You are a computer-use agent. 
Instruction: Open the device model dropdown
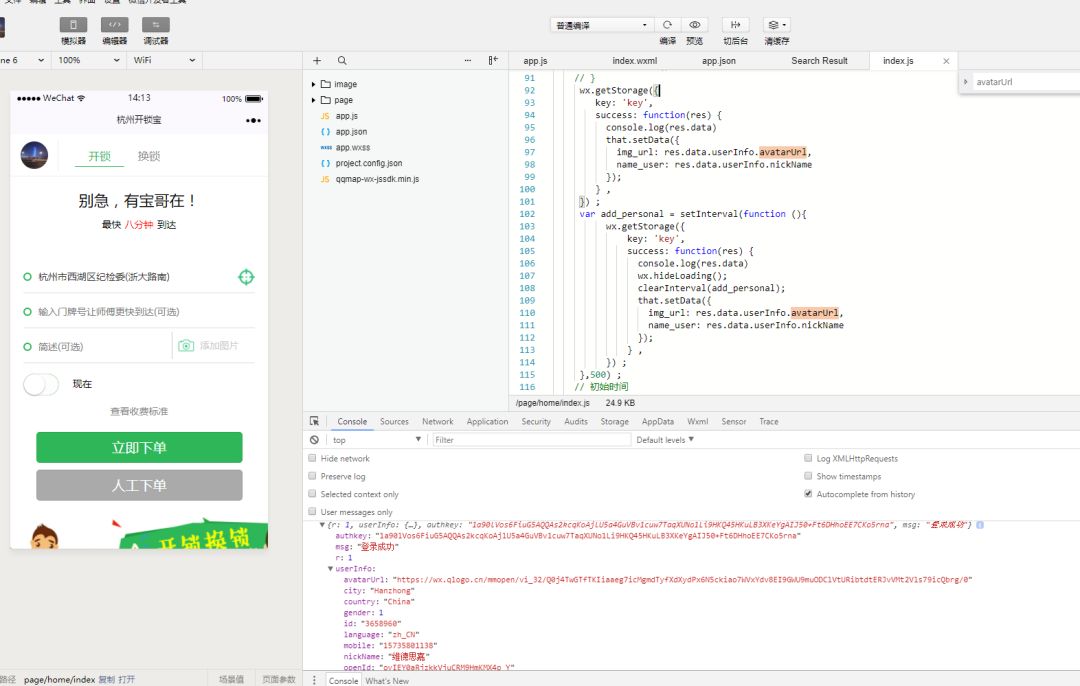click(x=23, y=61)
